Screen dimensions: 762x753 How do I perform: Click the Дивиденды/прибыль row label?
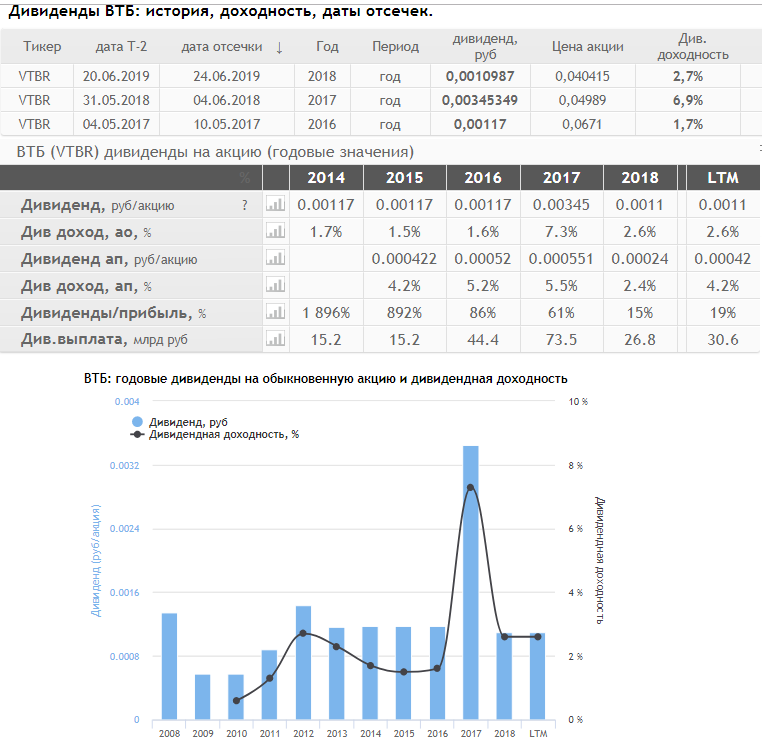[x=113, y=313]
